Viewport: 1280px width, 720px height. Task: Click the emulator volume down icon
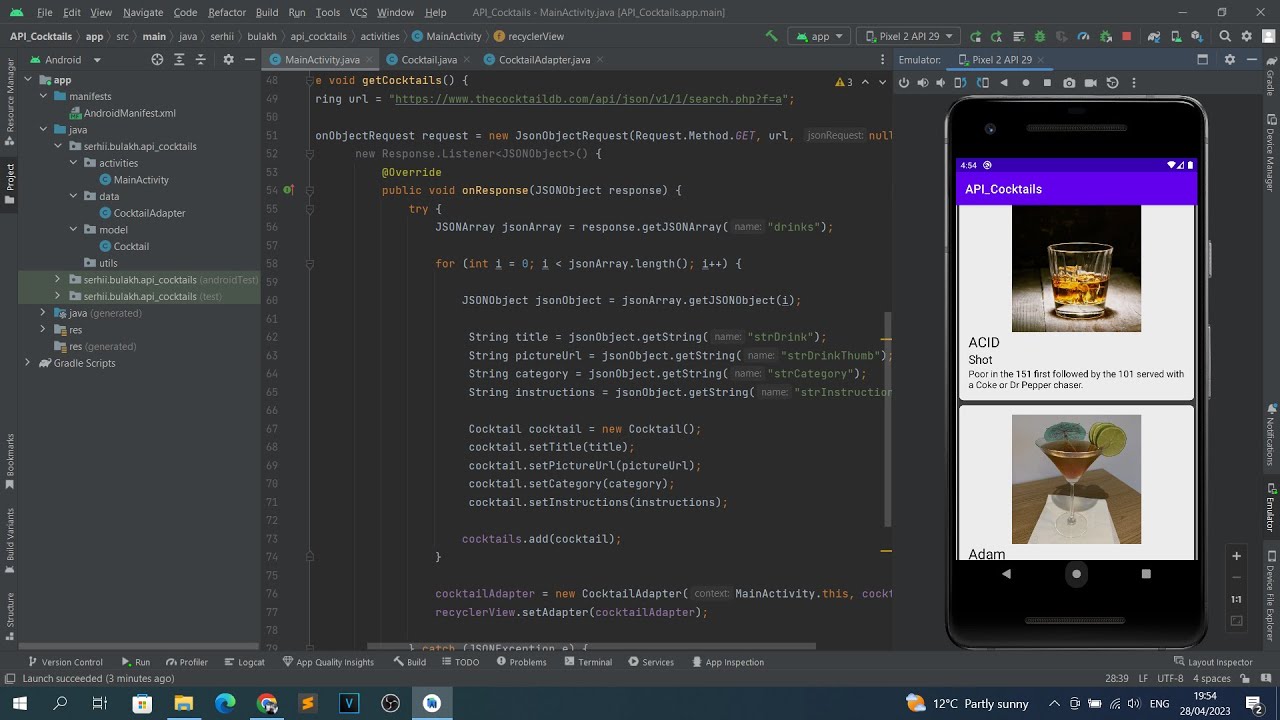tap(941, 83)
